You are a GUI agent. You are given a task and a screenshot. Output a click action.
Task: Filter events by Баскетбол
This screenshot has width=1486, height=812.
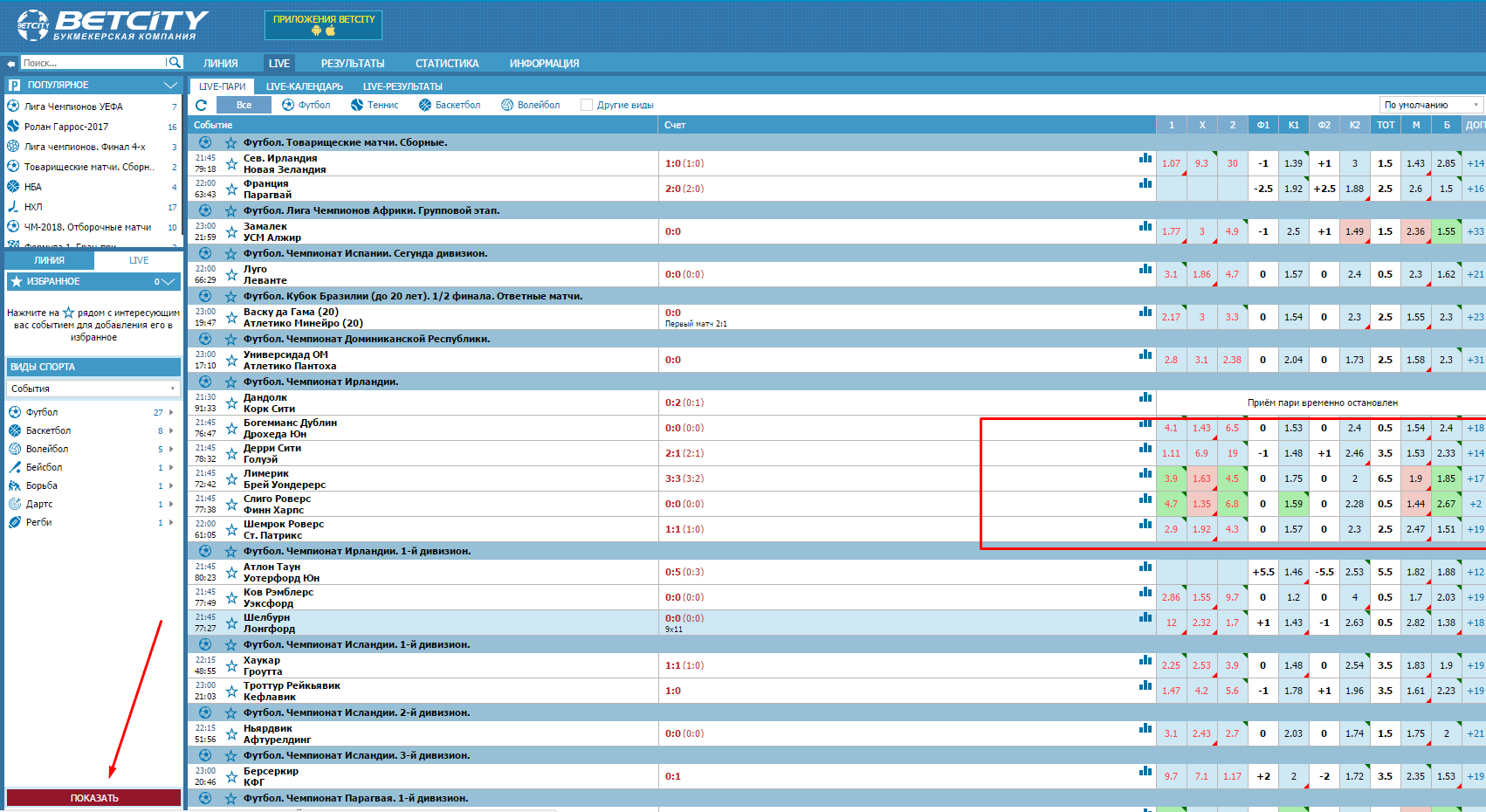450,105
